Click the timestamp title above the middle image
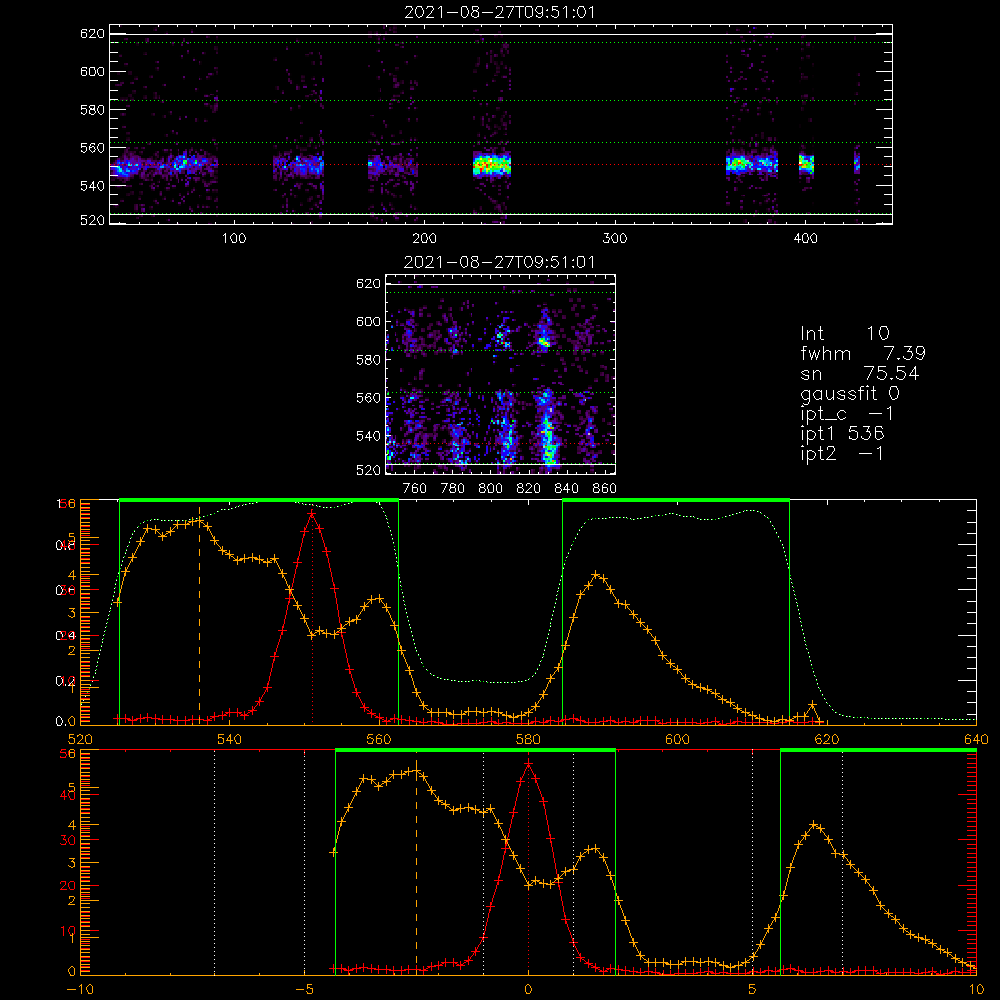1000x1000 pixels. 499,262
